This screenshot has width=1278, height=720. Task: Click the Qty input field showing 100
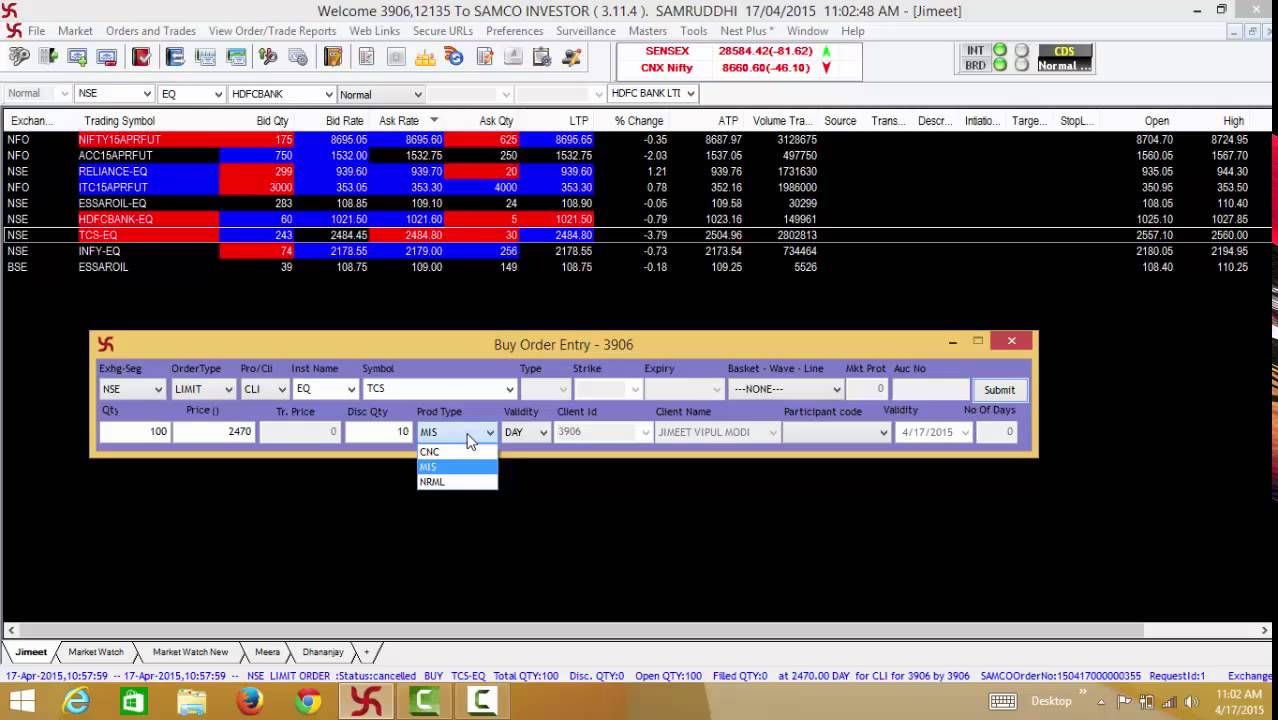tap(134, 432)
